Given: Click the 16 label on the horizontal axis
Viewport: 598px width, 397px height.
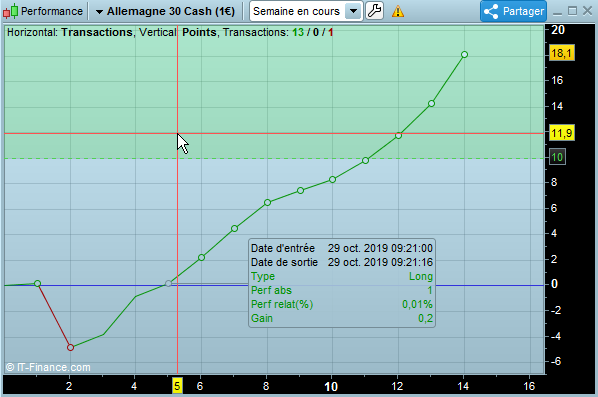Looking at the screenshot, I should click(x=529, y=386).
